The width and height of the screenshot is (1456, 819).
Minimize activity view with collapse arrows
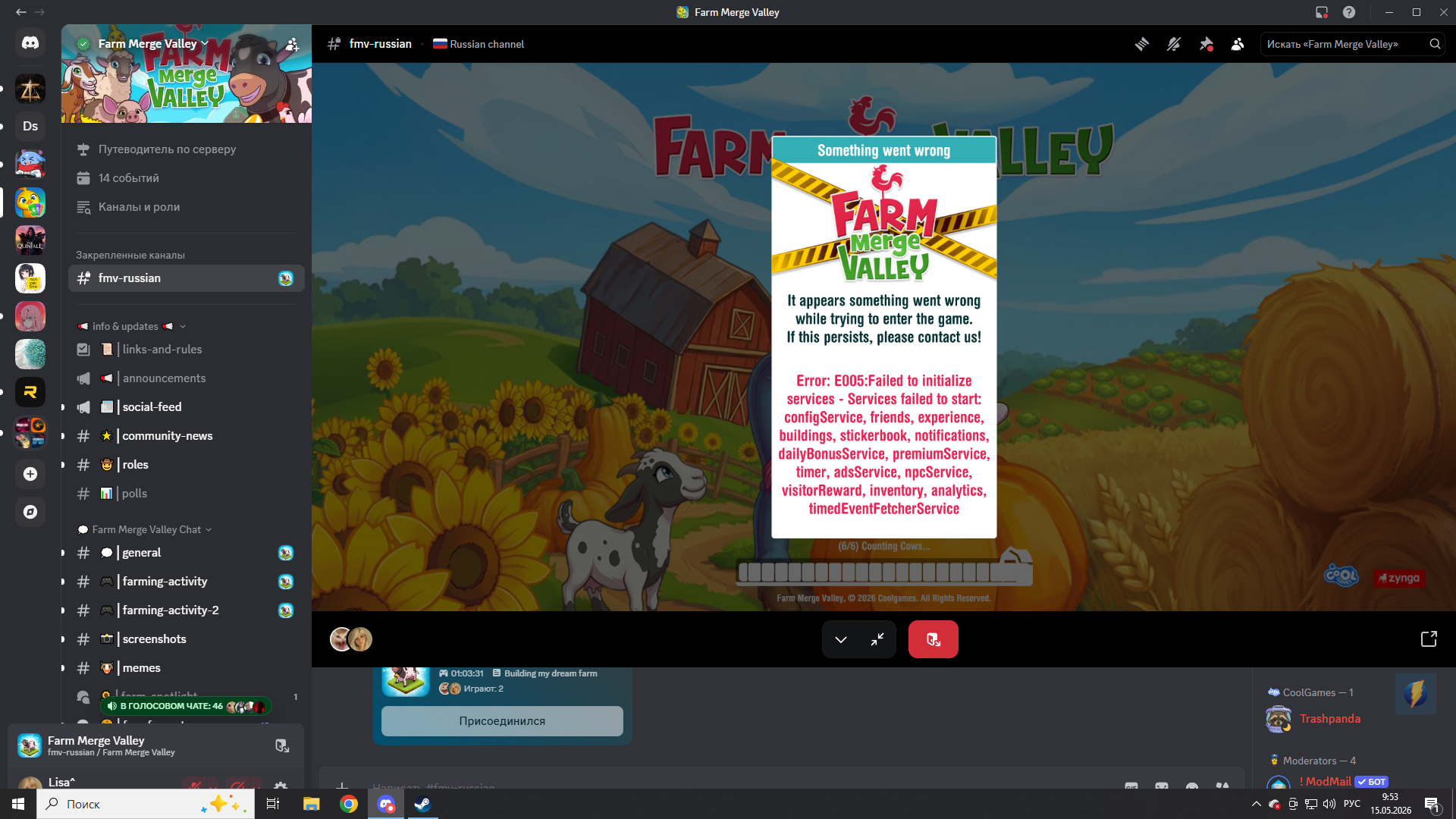877,639
